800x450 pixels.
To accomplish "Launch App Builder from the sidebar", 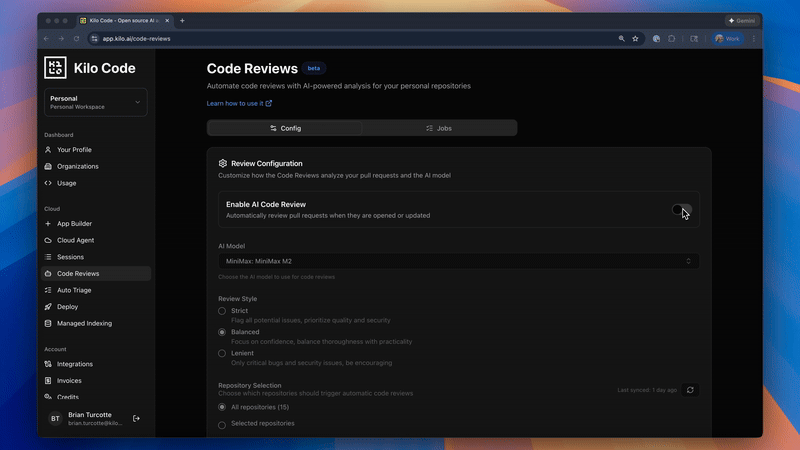I will [x=74, y=223].
